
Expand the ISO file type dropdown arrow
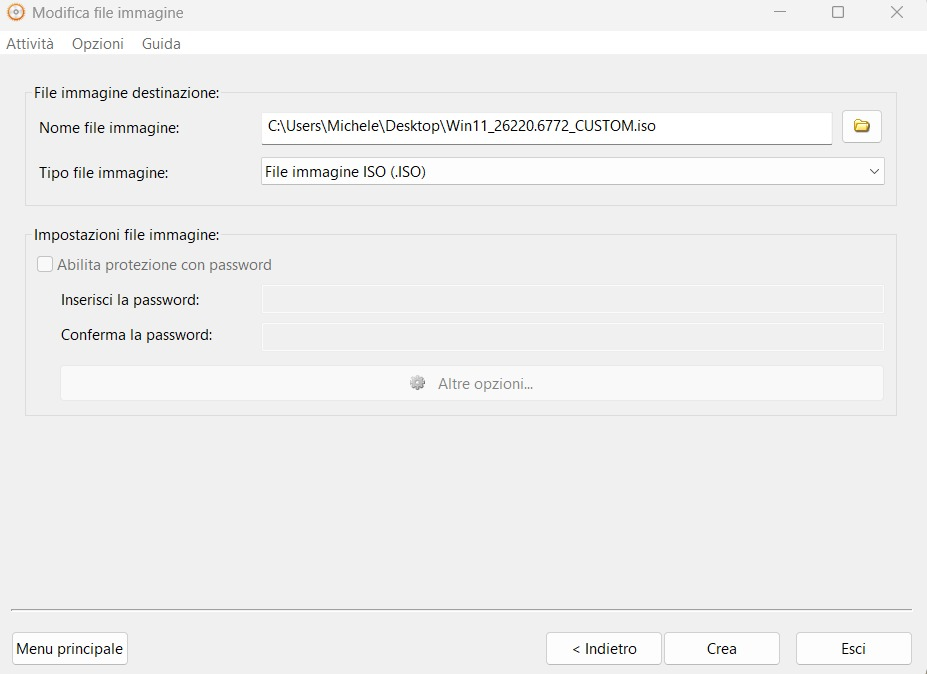tap(875, 172)
